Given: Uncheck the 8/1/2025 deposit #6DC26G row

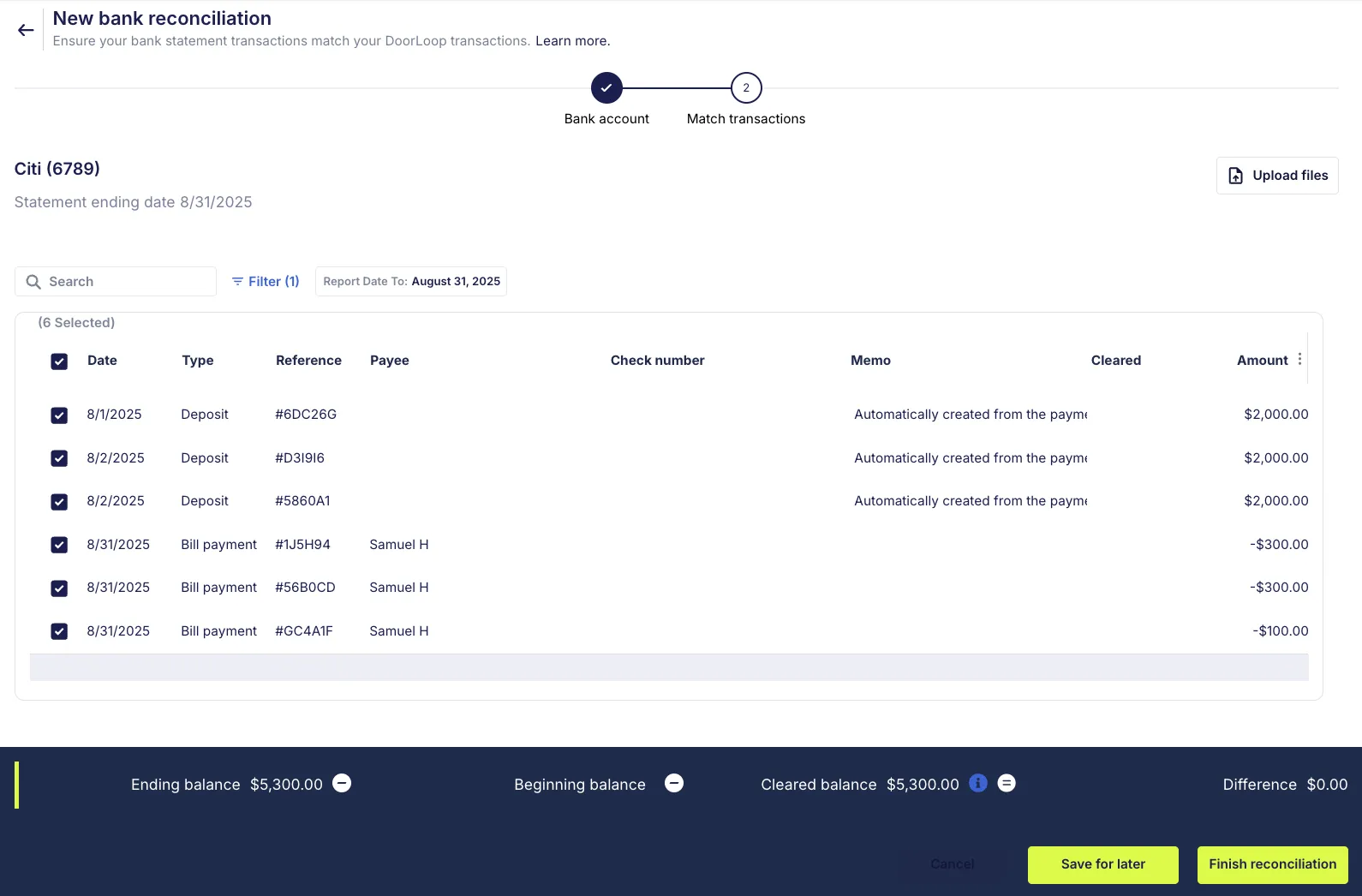Looking at the screenshot, I should [59, 415].
